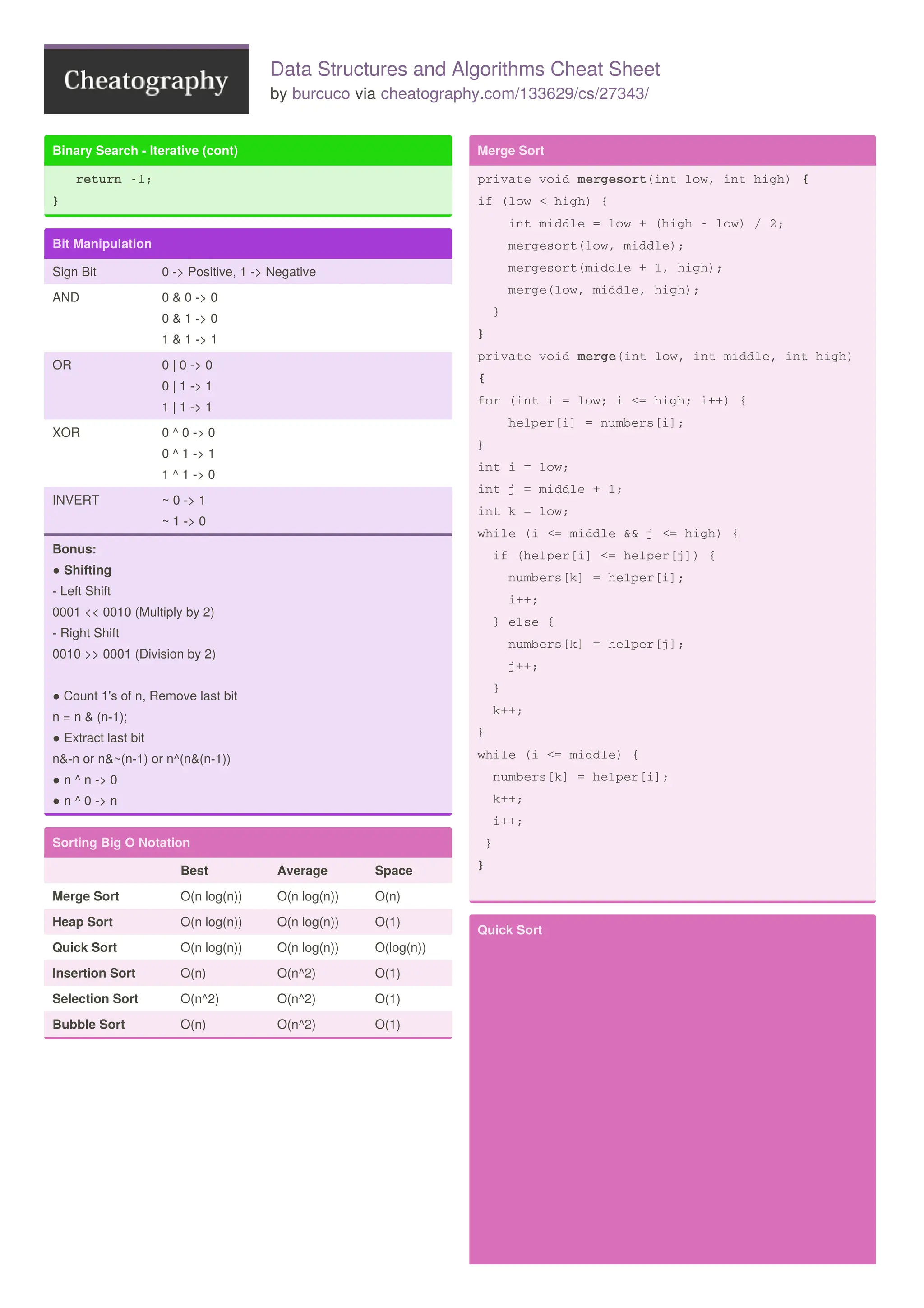Click the '0 | 1 -> 1' entry
The image size is (924, 1308).
point(187,386)
